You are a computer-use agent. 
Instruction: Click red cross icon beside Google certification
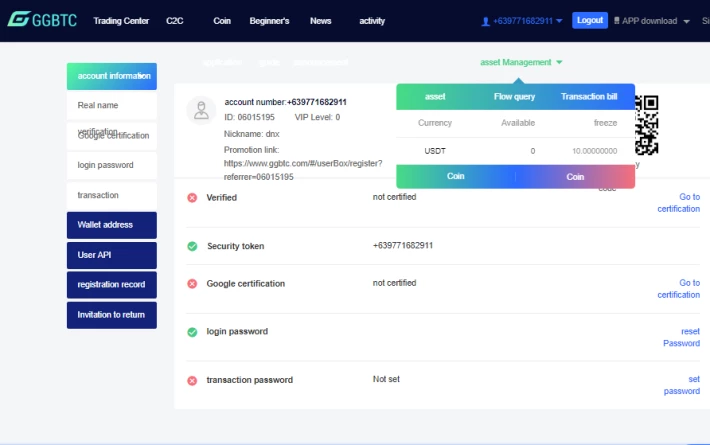pos(192,284)
